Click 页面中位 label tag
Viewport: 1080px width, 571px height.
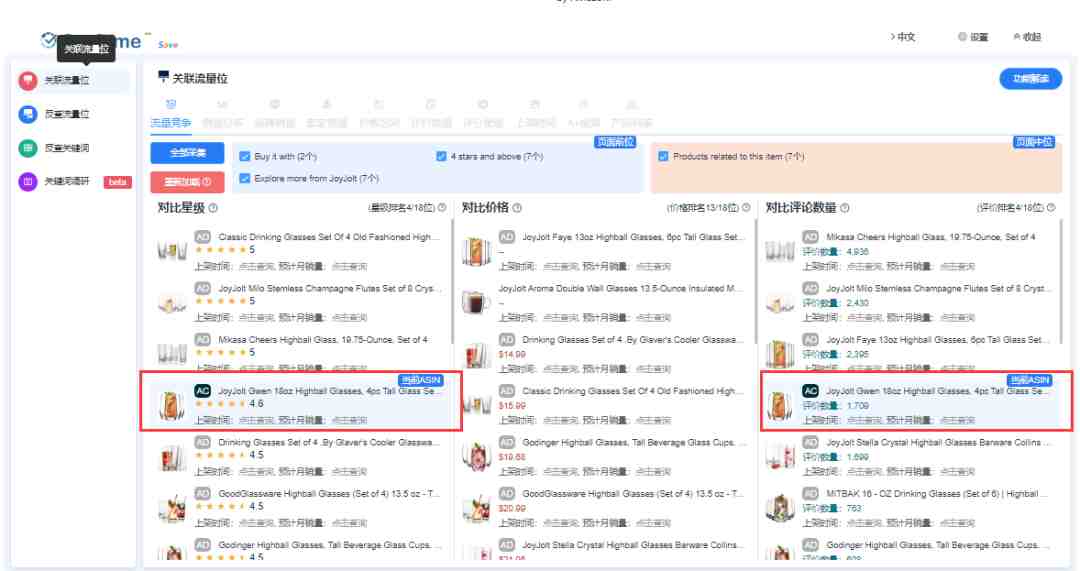[1033, 142]
